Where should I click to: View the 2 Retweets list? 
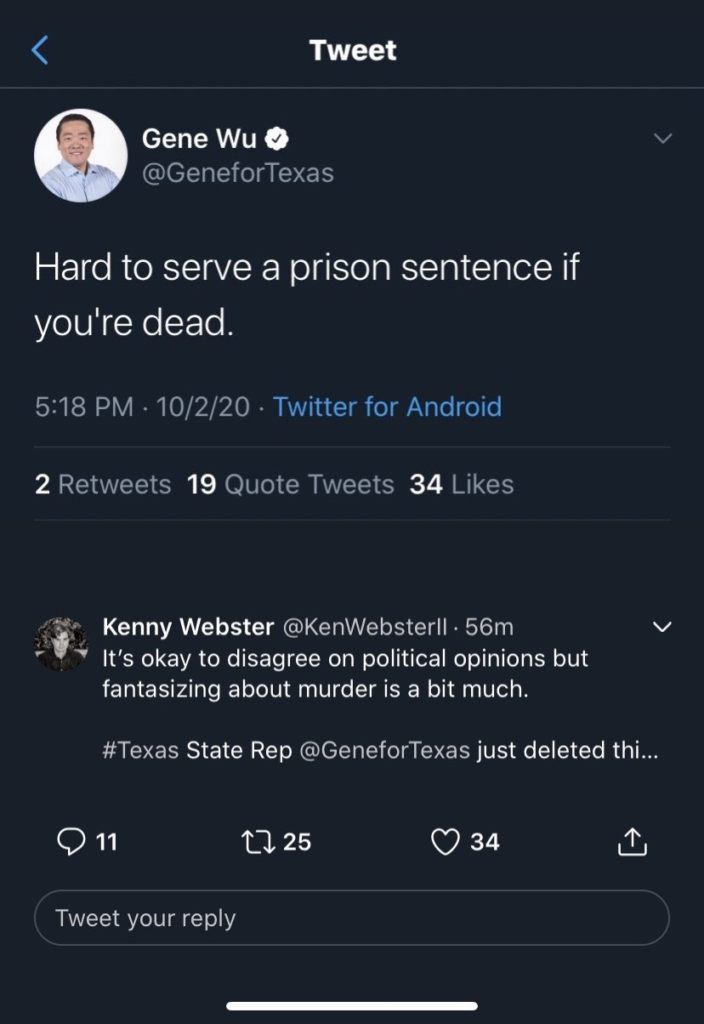[102, 484]
